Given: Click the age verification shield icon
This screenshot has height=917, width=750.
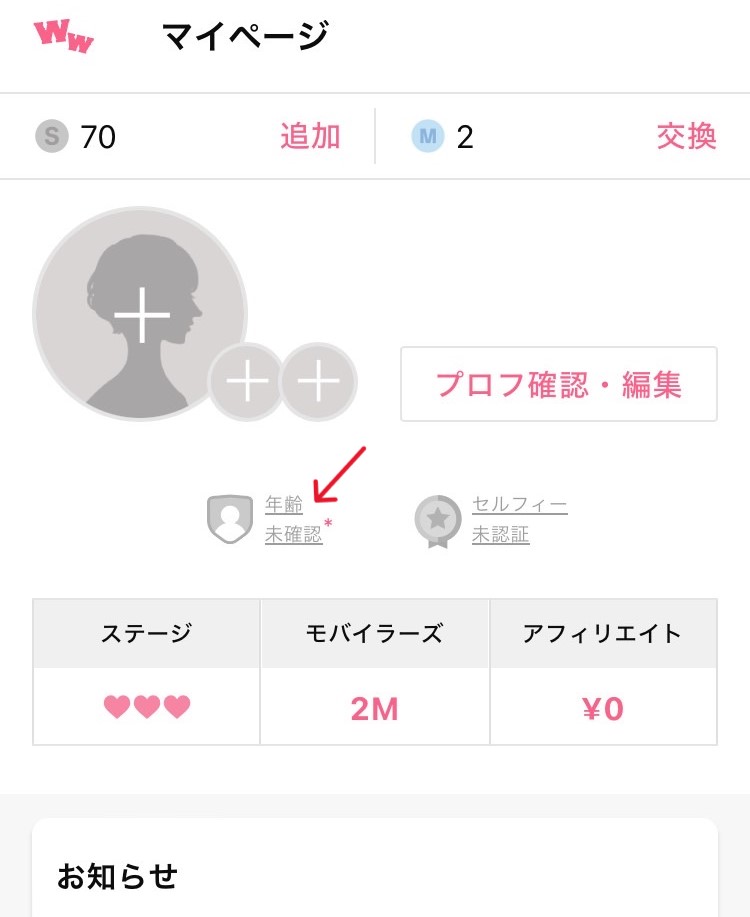Looking at the screenshot, I should point(229,520).
